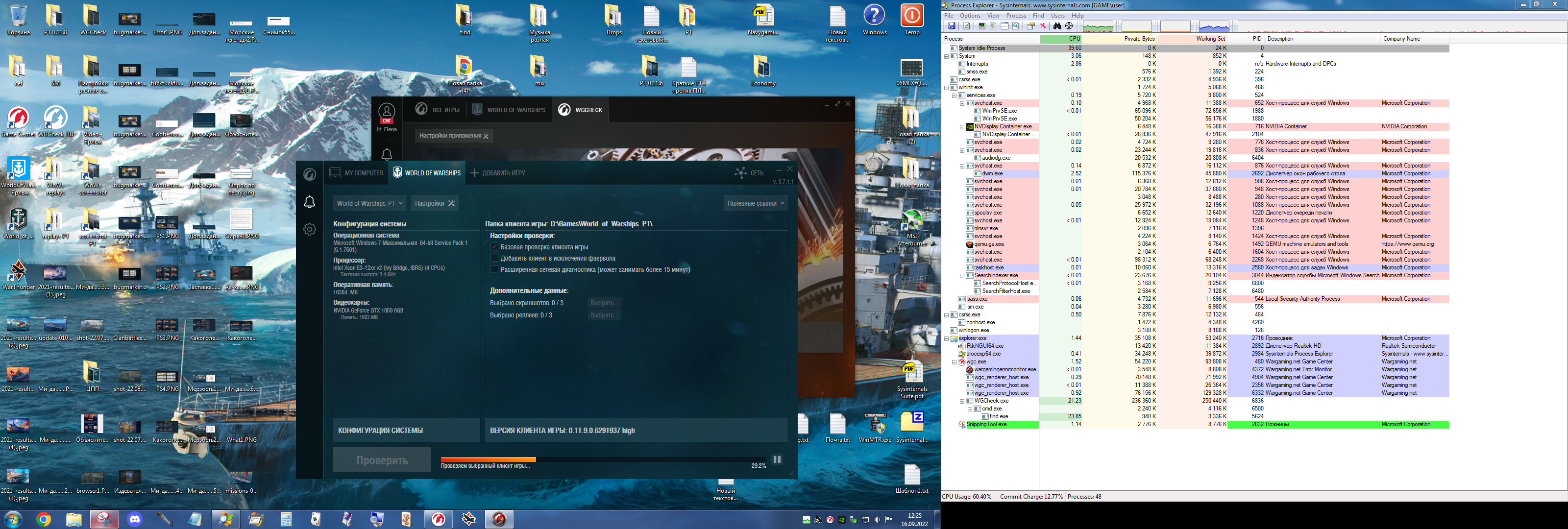Collapse the services.exe tree node
The image size is (1568, 529).
click(954, 96)
